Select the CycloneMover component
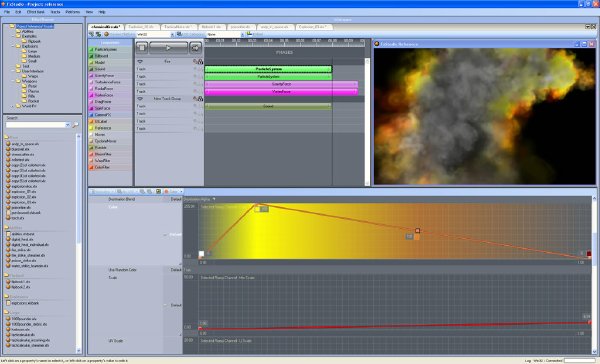Image resolution: width=600 pixels, height=364 pixels. (x=110, y=141)
